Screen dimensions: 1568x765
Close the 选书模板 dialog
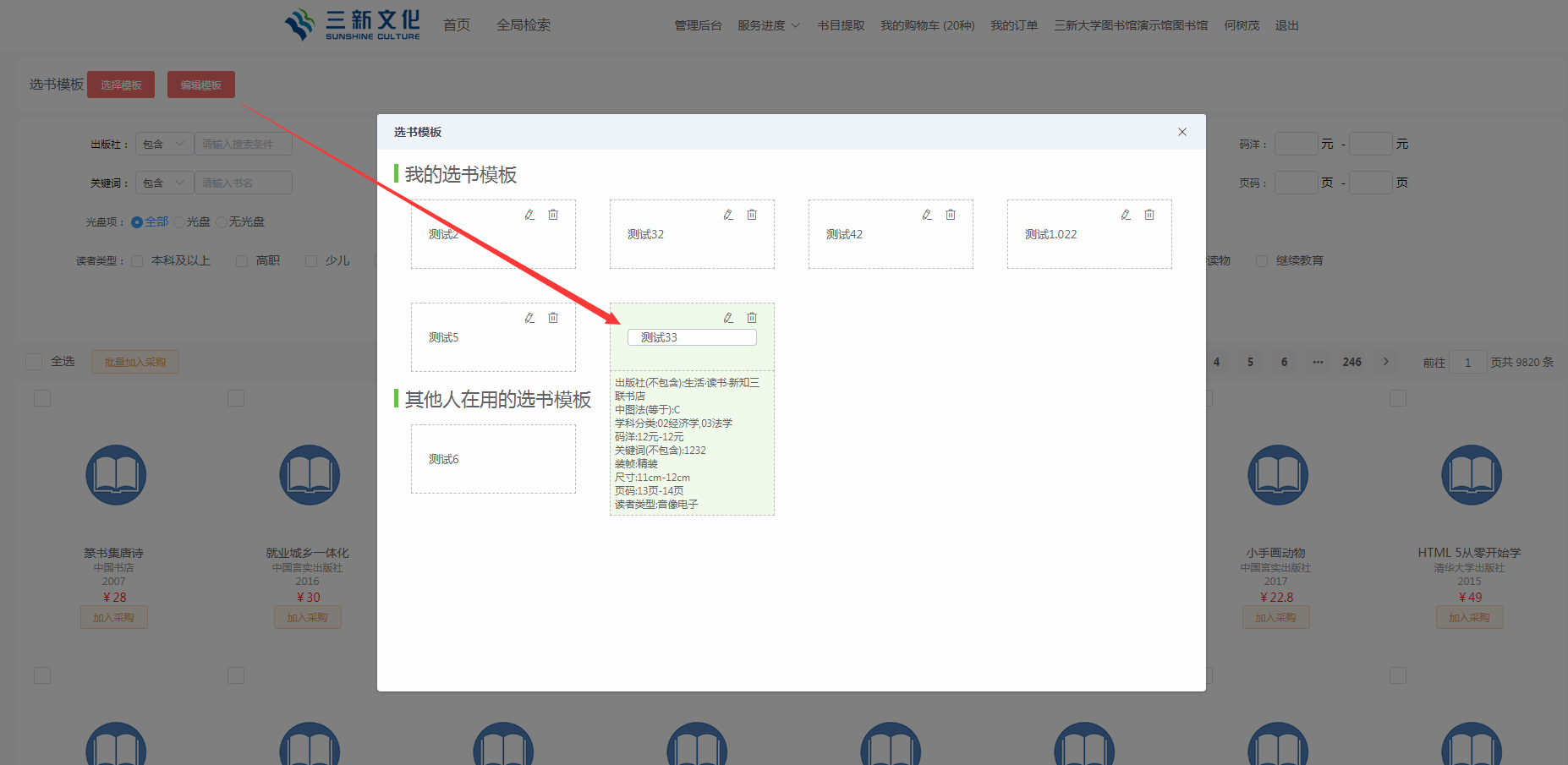tap(1182, 132)
